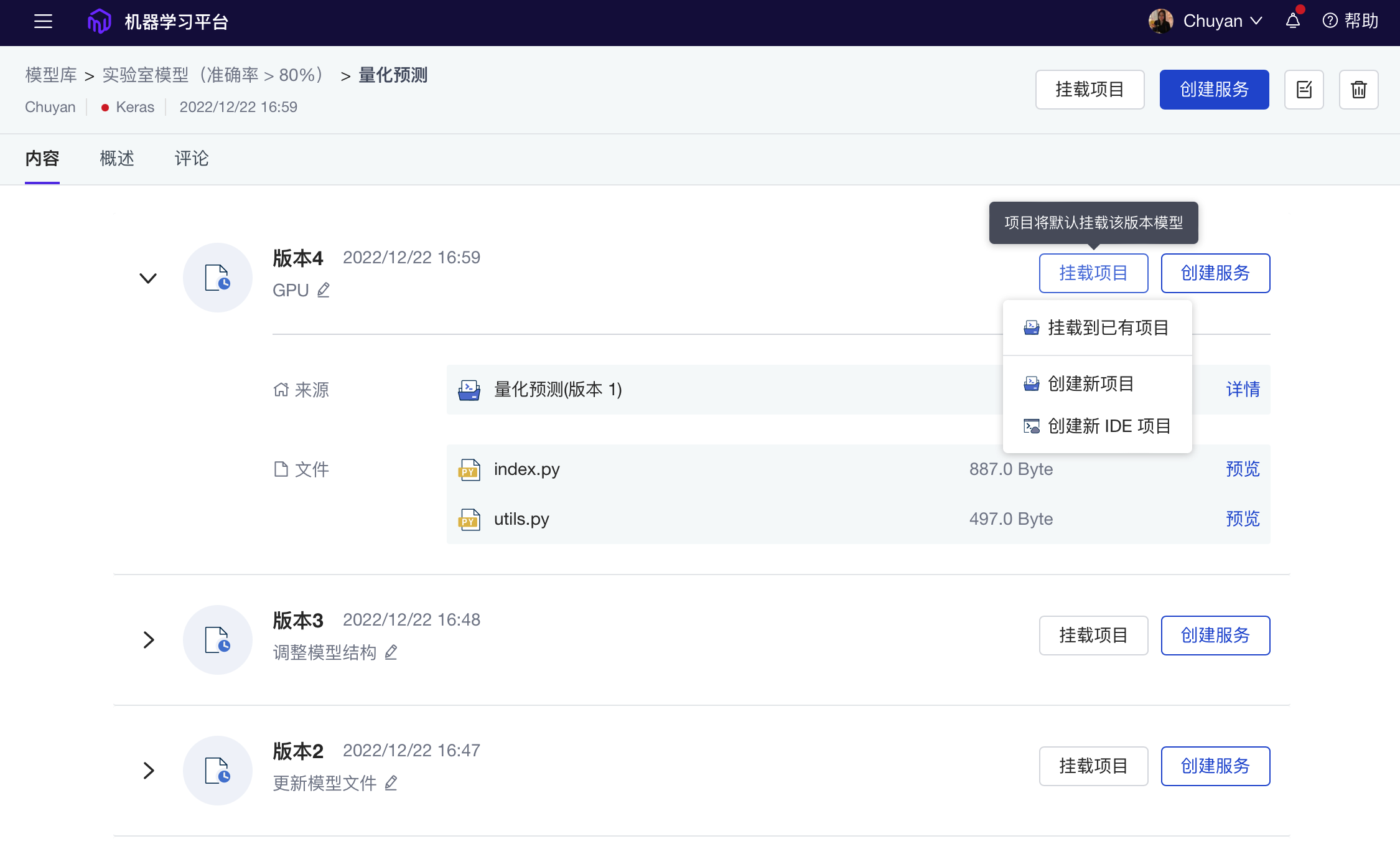Click IDE icon beside 创建新 IDE 项目
This screenshot has width=1400, height=859.
tap(1032, 426)
